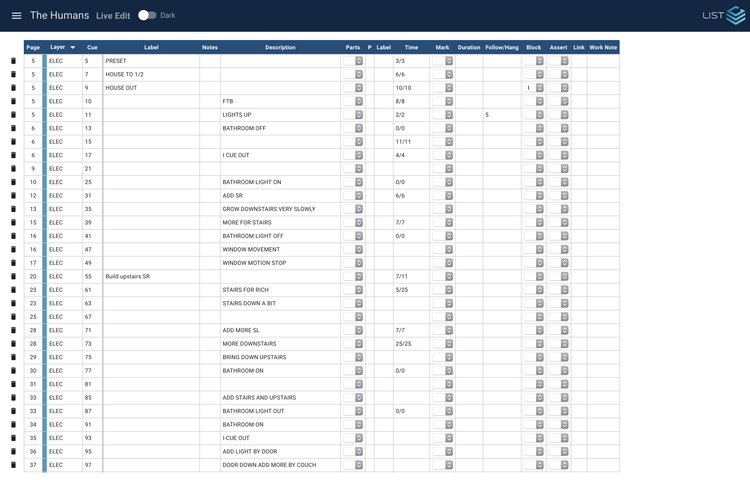Delete the cue 5 PRESET row
This screenshot has height=480, width=750.
point(13,61)
